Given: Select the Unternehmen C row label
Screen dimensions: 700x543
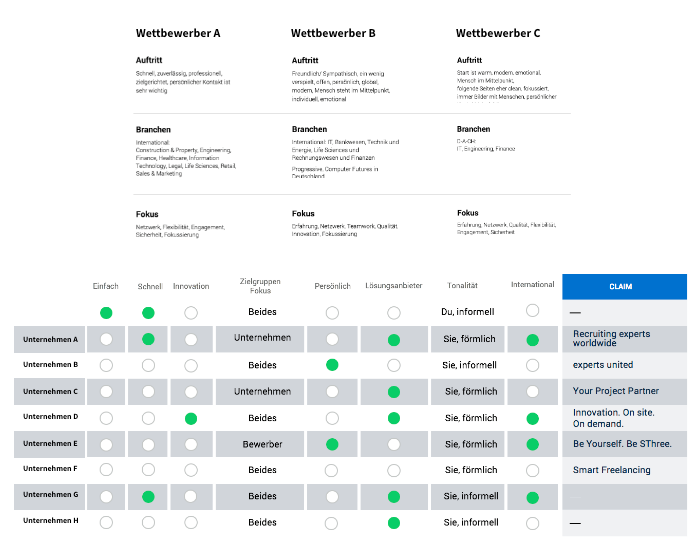Looking at the screenshot, I should tap(50, 391).
